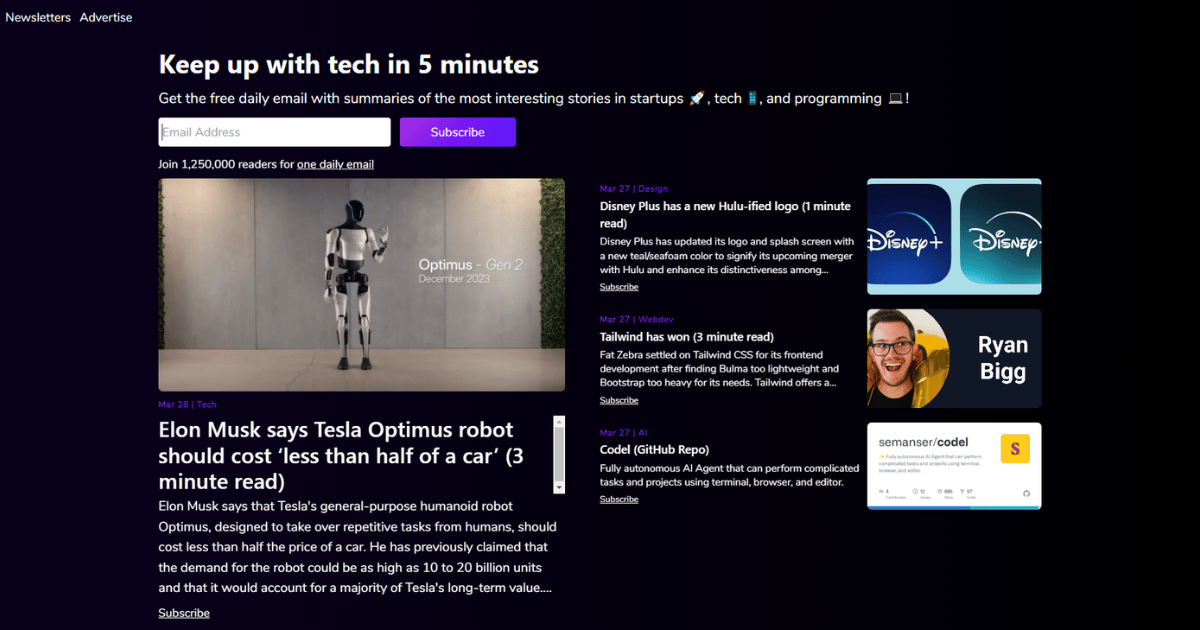
Task: Click the purple Subscribe button
Action: click(458, 132)
